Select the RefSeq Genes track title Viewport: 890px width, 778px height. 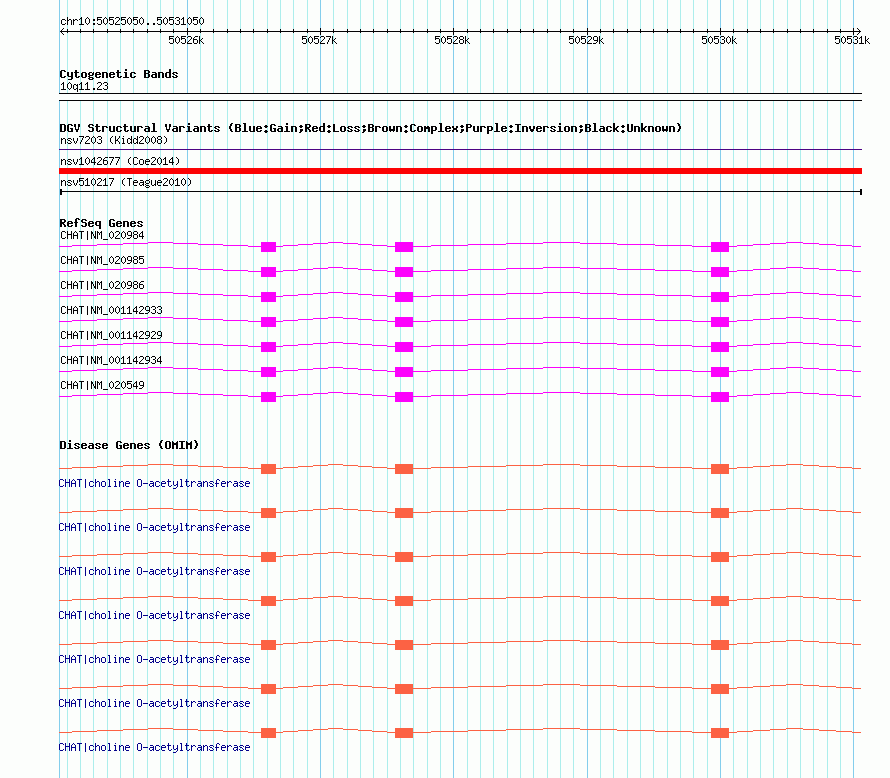coord(101,223)
